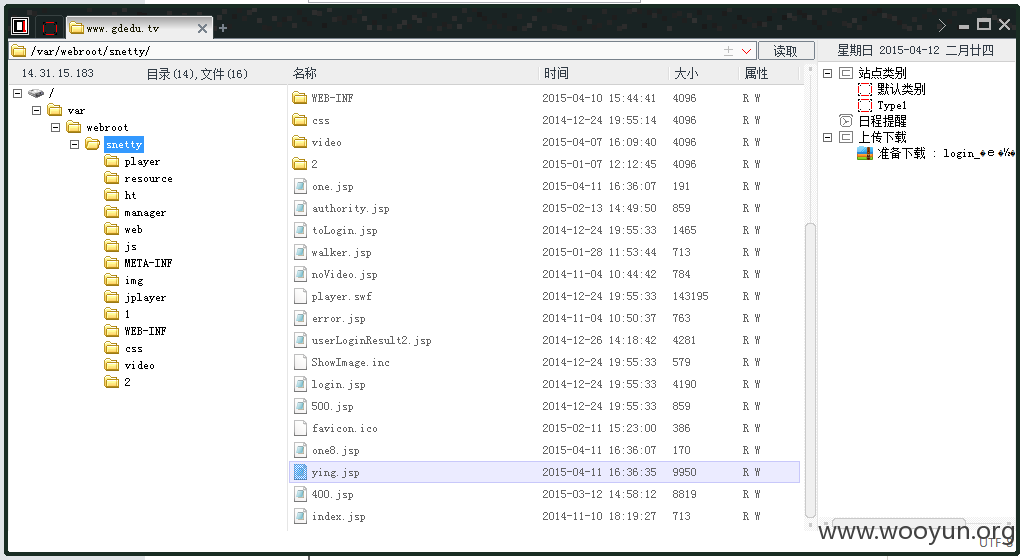Image resolution: width=1024 pixels, height=560 pixels.
Task: Select WEB-INF folder icon in file list
Action: pos(300,98)
